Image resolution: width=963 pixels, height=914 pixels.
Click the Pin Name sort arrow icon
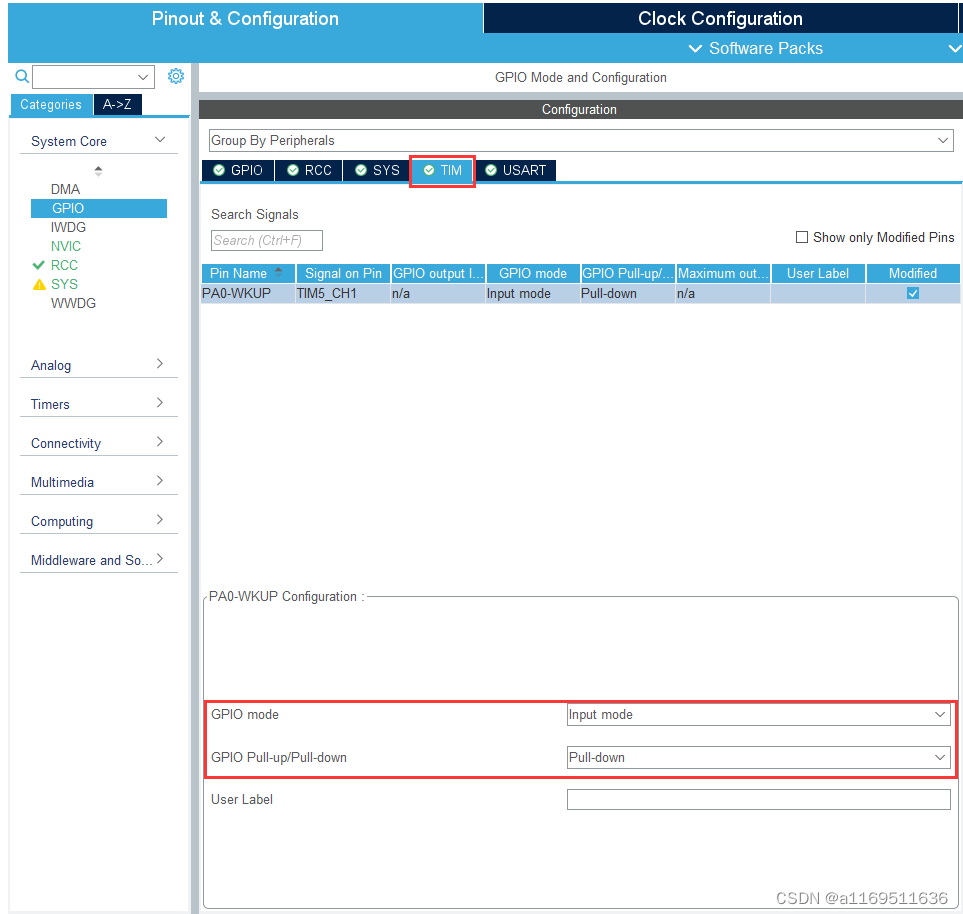tap(278, 271)
